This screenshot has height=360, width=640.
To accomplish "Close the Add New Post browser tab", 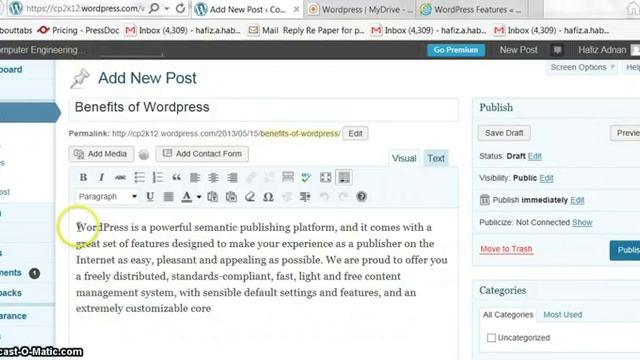I will pyautogui.click(x=297, y=9).
